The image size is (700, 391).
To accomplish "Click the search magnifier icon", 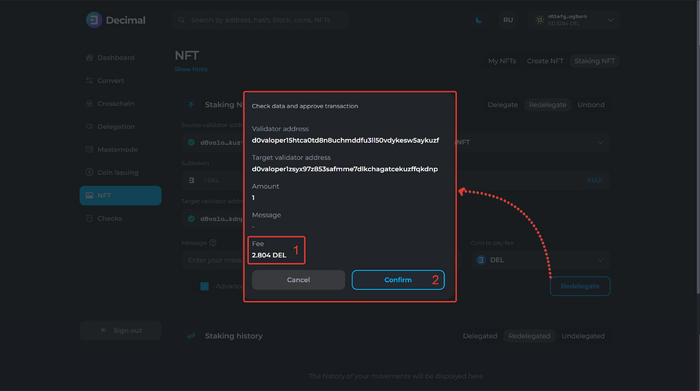I will pyautogui.click(x=181, y=20).
